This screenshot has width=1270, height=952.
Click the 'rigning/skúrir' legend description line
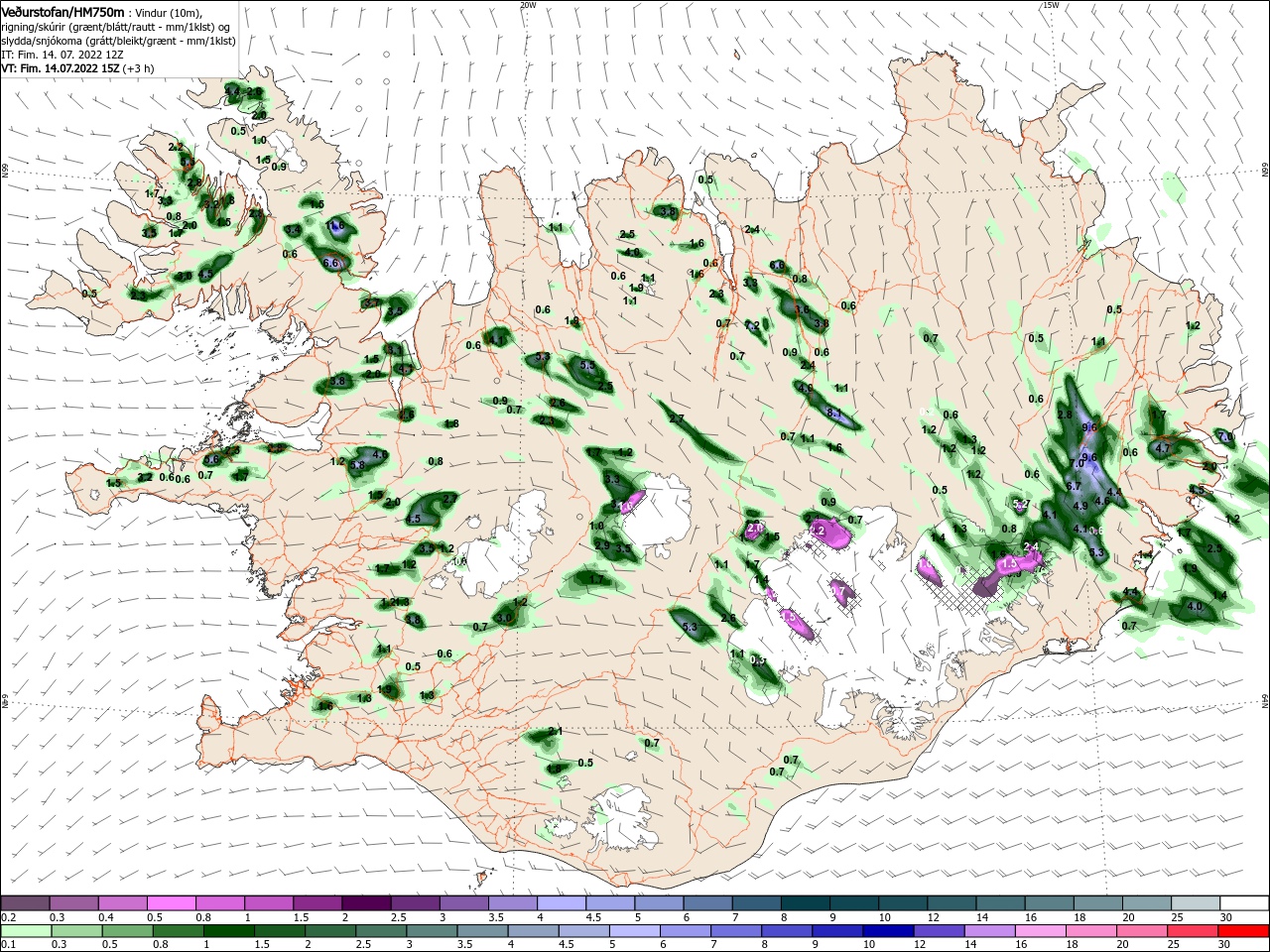[x=115, y=27]
